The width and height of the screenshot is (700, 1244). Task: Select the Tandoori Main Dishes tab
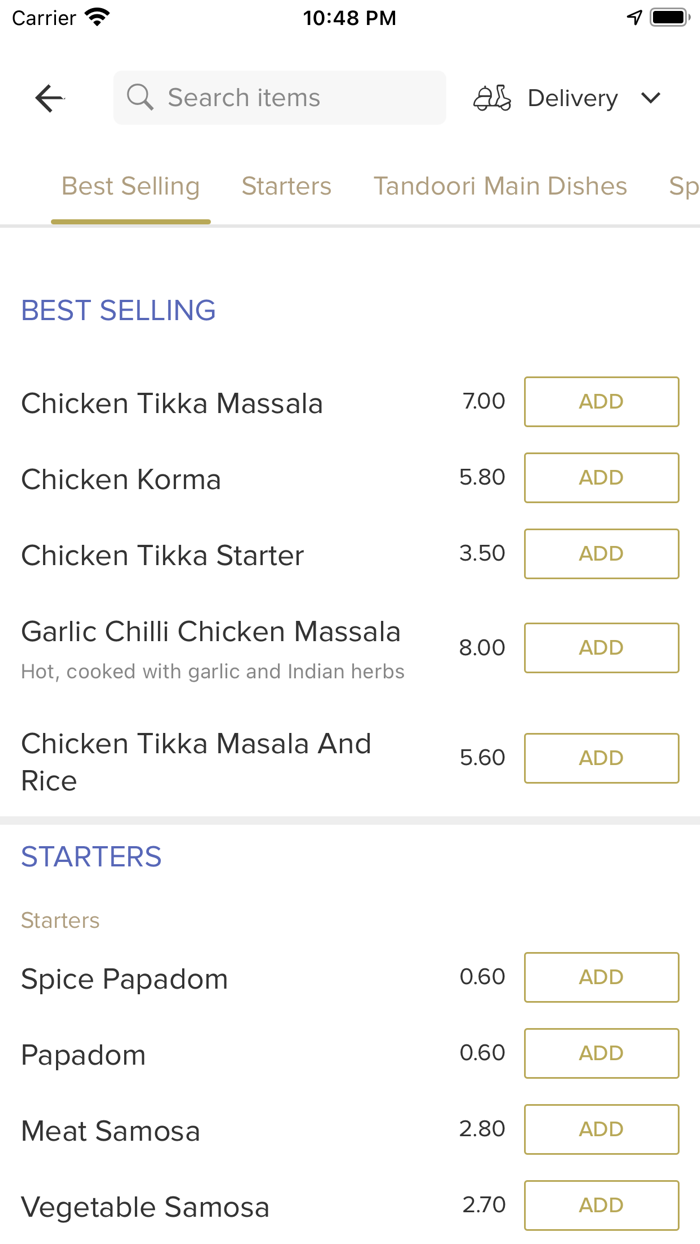tap(500, 186)
